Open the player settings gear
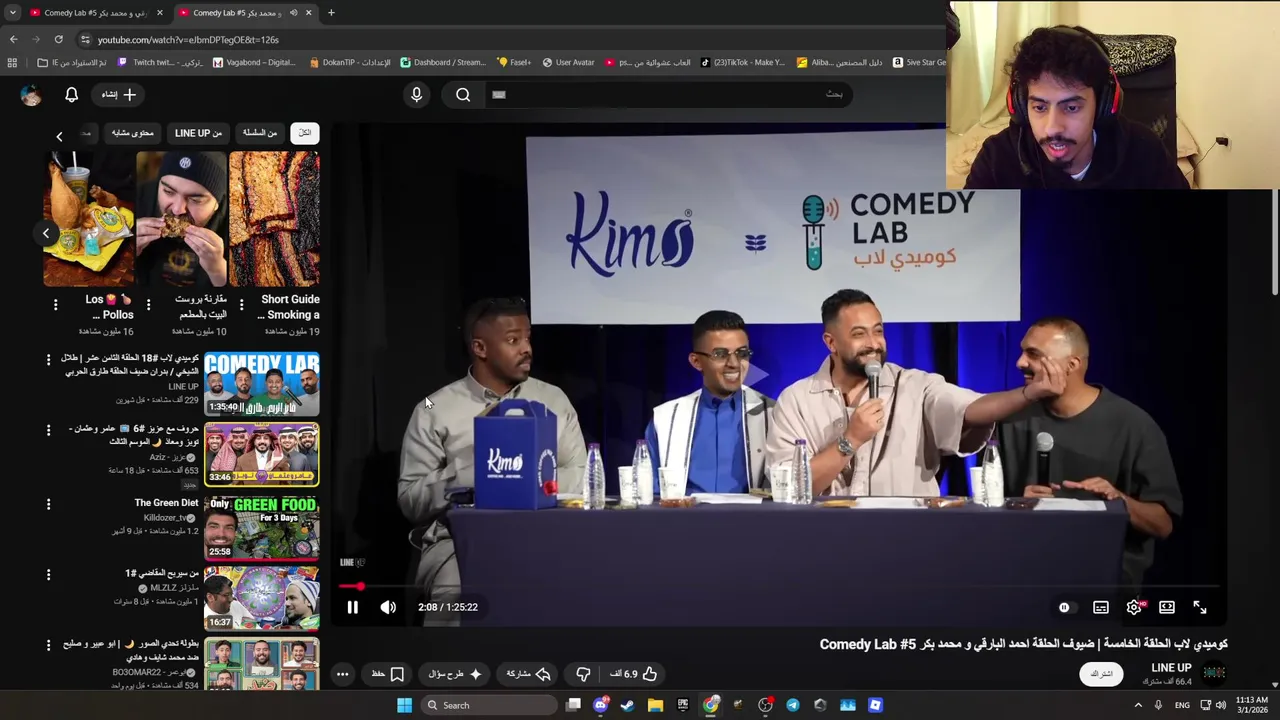 pos(1134,607)
